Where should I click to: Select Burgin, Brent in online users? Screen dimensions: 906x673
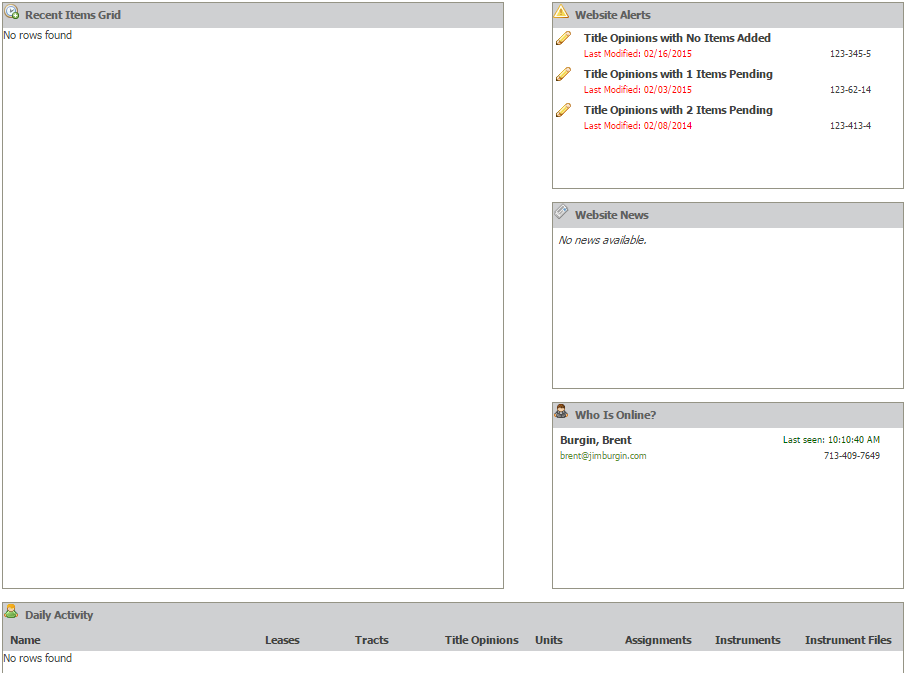[x=596, y=440]
